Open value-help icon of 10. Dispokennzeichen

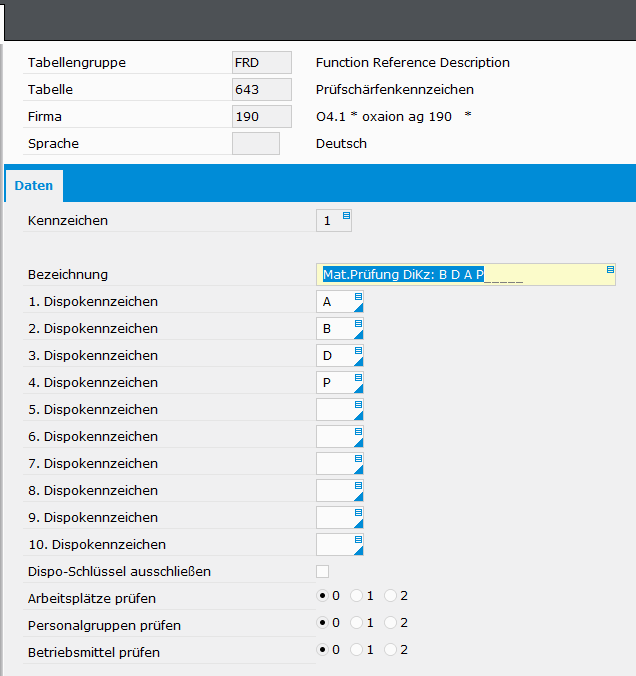pyautogui.click(x=358, y=540)
